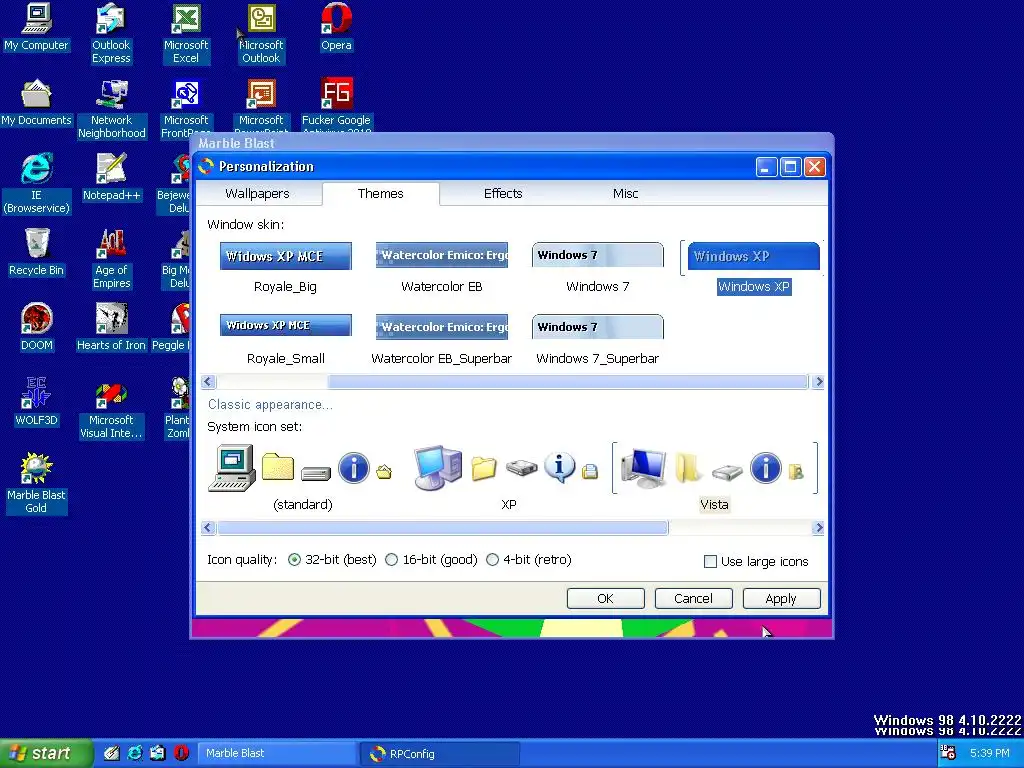The height and width of the screenshot is (768, 1024).
Task: Select the Royale_Big window skin
Action: [x=285, y=268]
